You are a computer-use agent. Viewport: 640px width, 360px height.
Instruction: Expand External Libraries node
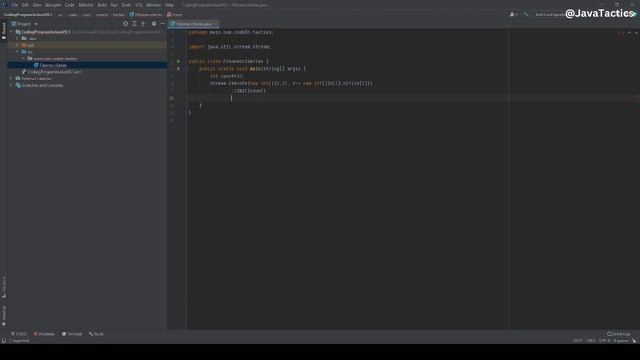click(11, 78)
